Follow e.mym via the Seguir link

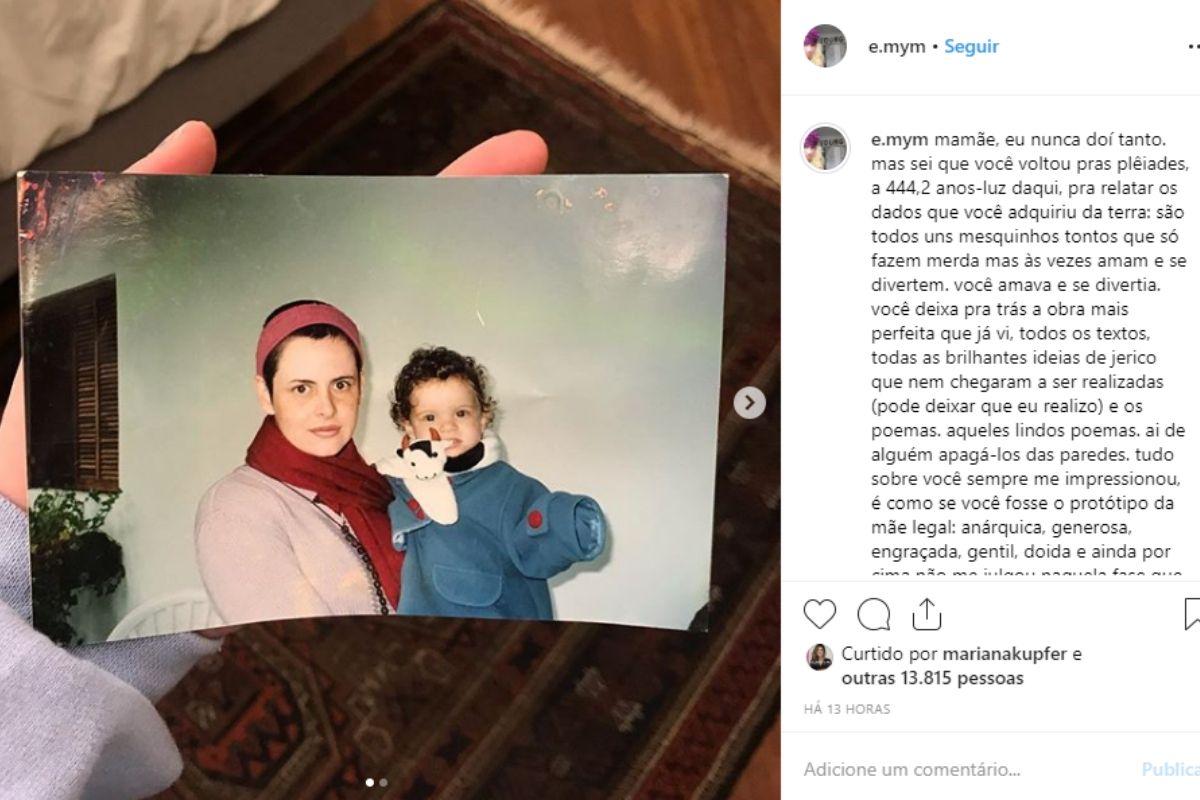[972, 46]
